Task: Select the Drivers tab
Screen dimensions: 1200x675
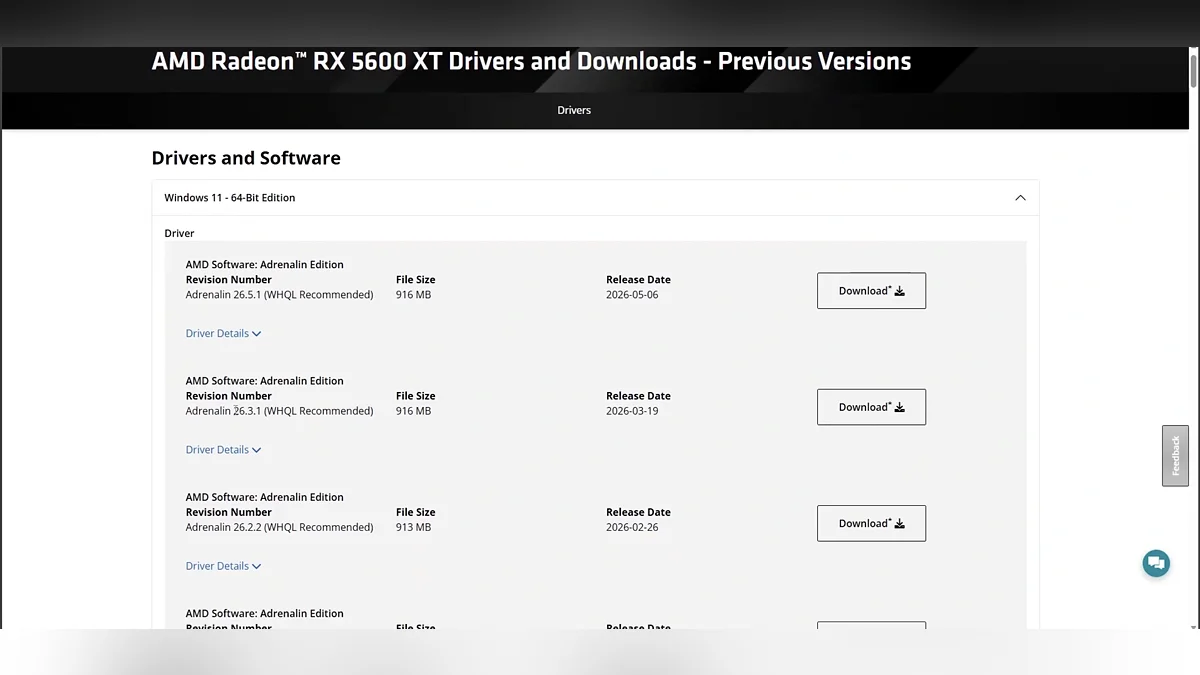Action: (x=574, y=110)
